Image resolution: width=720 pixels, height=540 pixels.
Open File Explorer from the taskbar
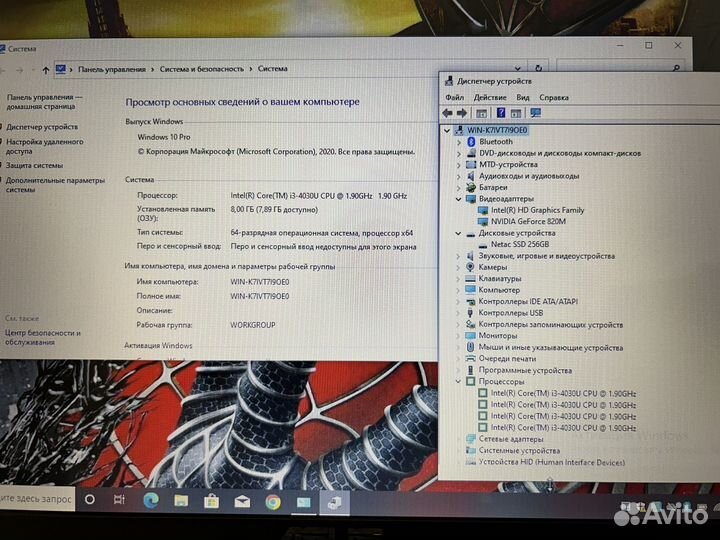coord(181,501)
